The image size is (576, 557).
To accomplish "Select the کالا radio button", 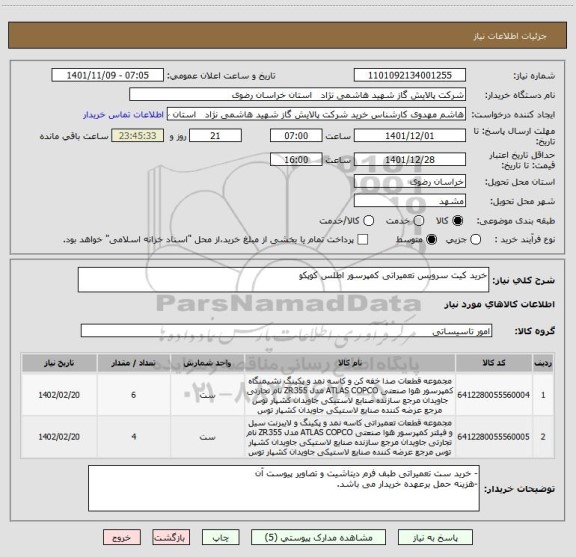I will [458, 221].
